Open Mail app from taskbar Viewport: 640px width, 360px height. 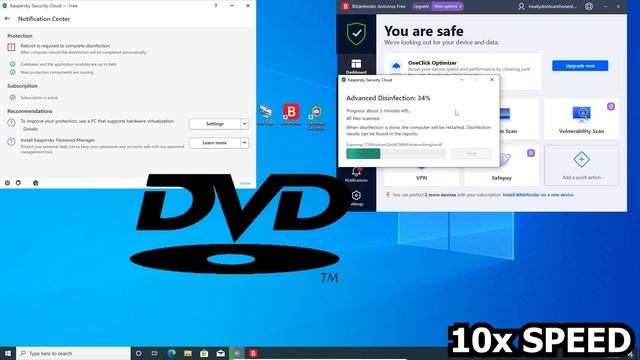pyautogui.click(x=220, y=353)
